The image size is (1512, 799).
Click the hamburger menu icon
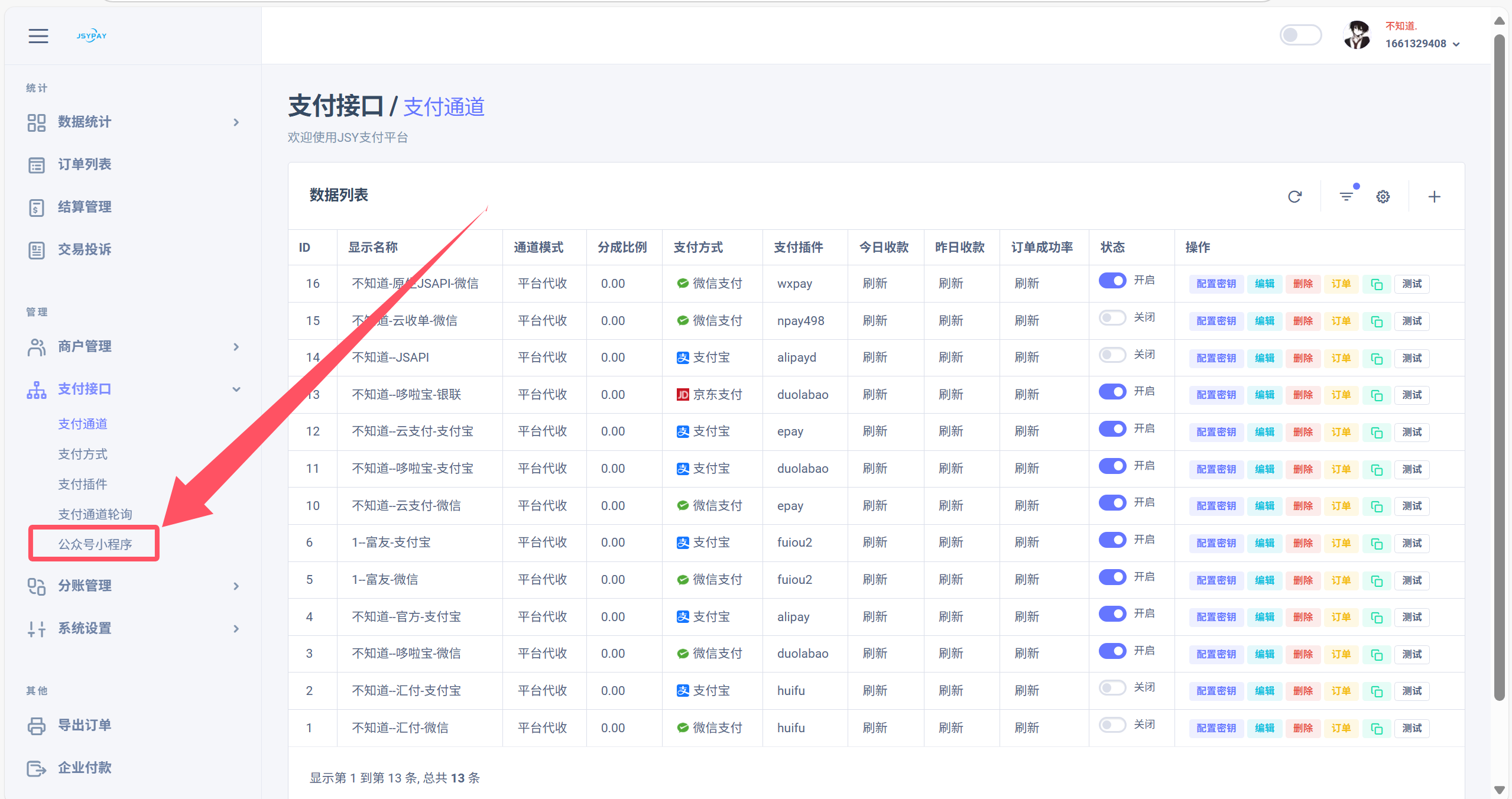point(38,36)
